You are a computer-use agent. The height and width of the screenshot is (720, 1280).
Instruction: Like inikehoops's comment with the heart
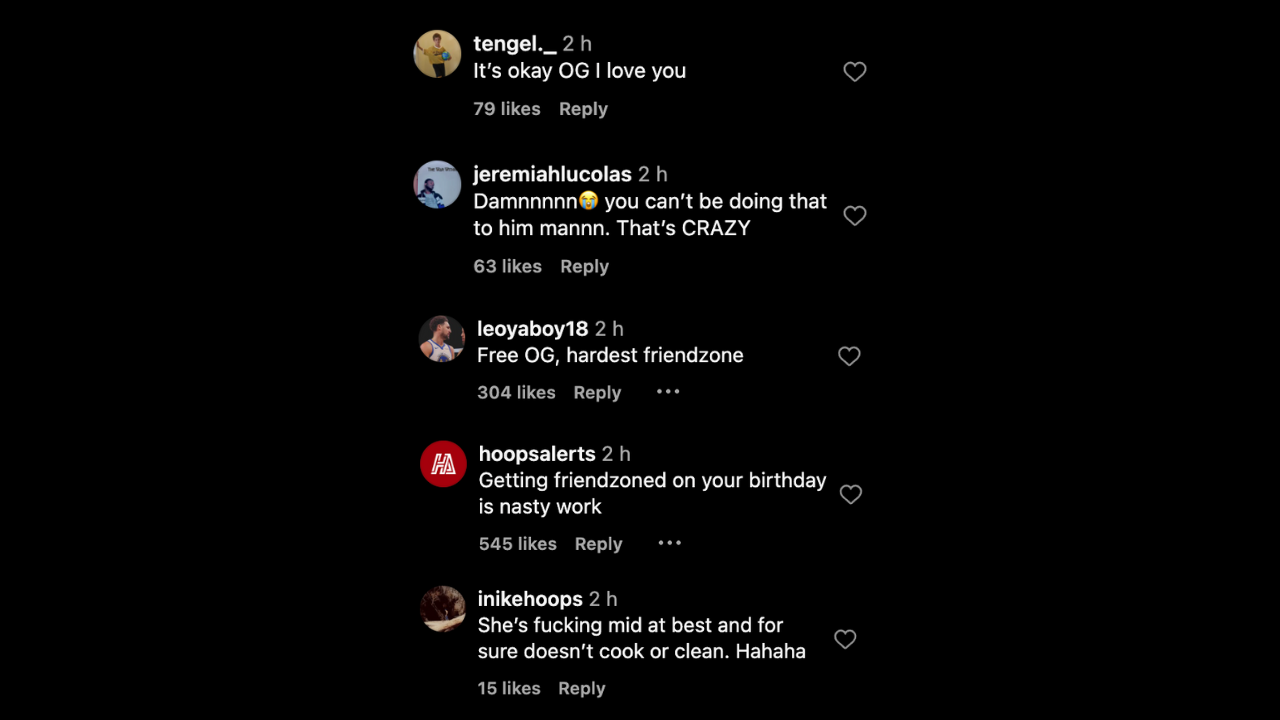[845, 639]
